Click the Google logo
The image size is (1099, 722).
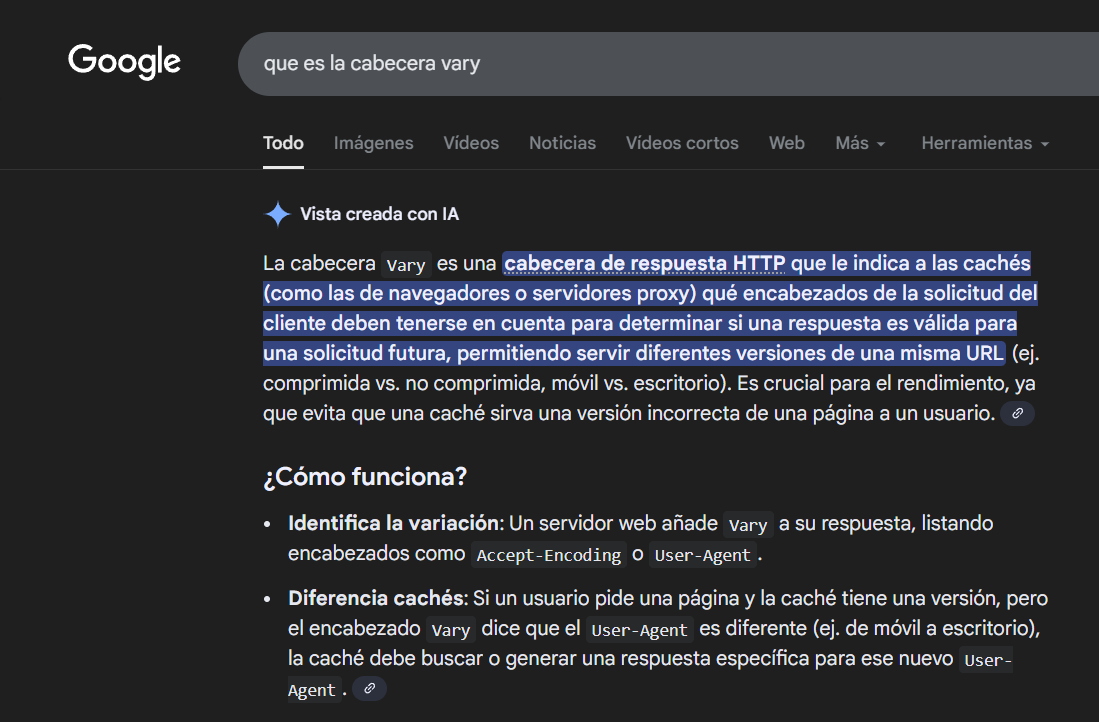coord(124,62)
